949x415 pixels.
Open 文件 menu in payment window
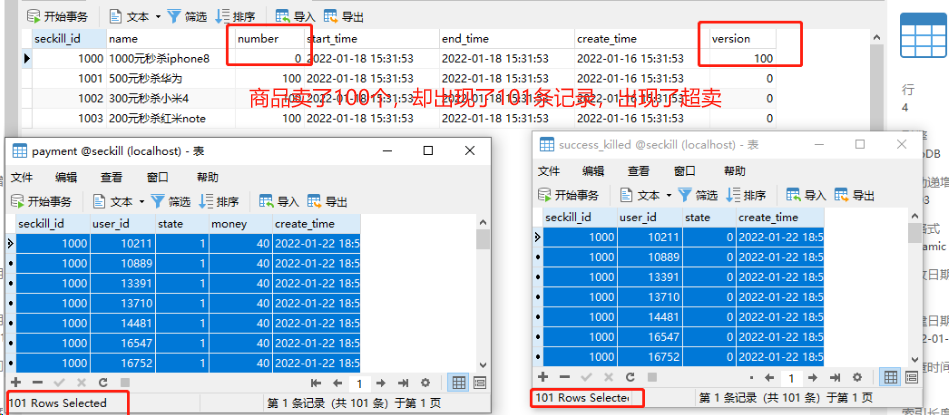[x=22, y=177]
